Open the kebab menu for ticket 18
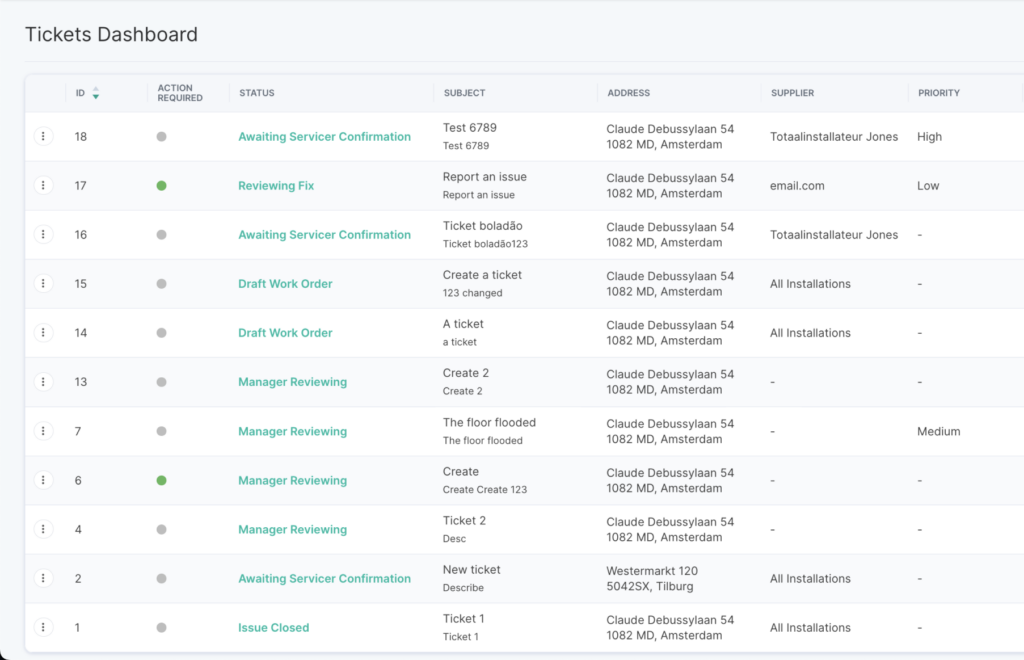The height and width of the screenshot is (660, 1024). 43,136
